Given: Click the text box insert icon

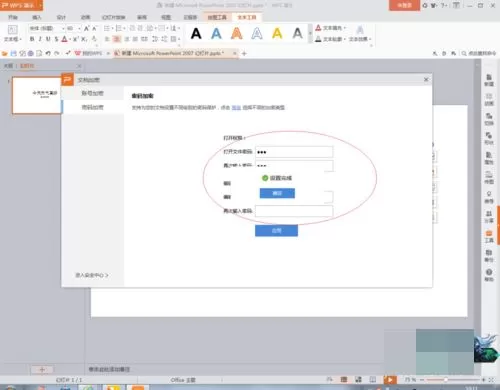Looking at the screenshot, I should tap(12, 30).
